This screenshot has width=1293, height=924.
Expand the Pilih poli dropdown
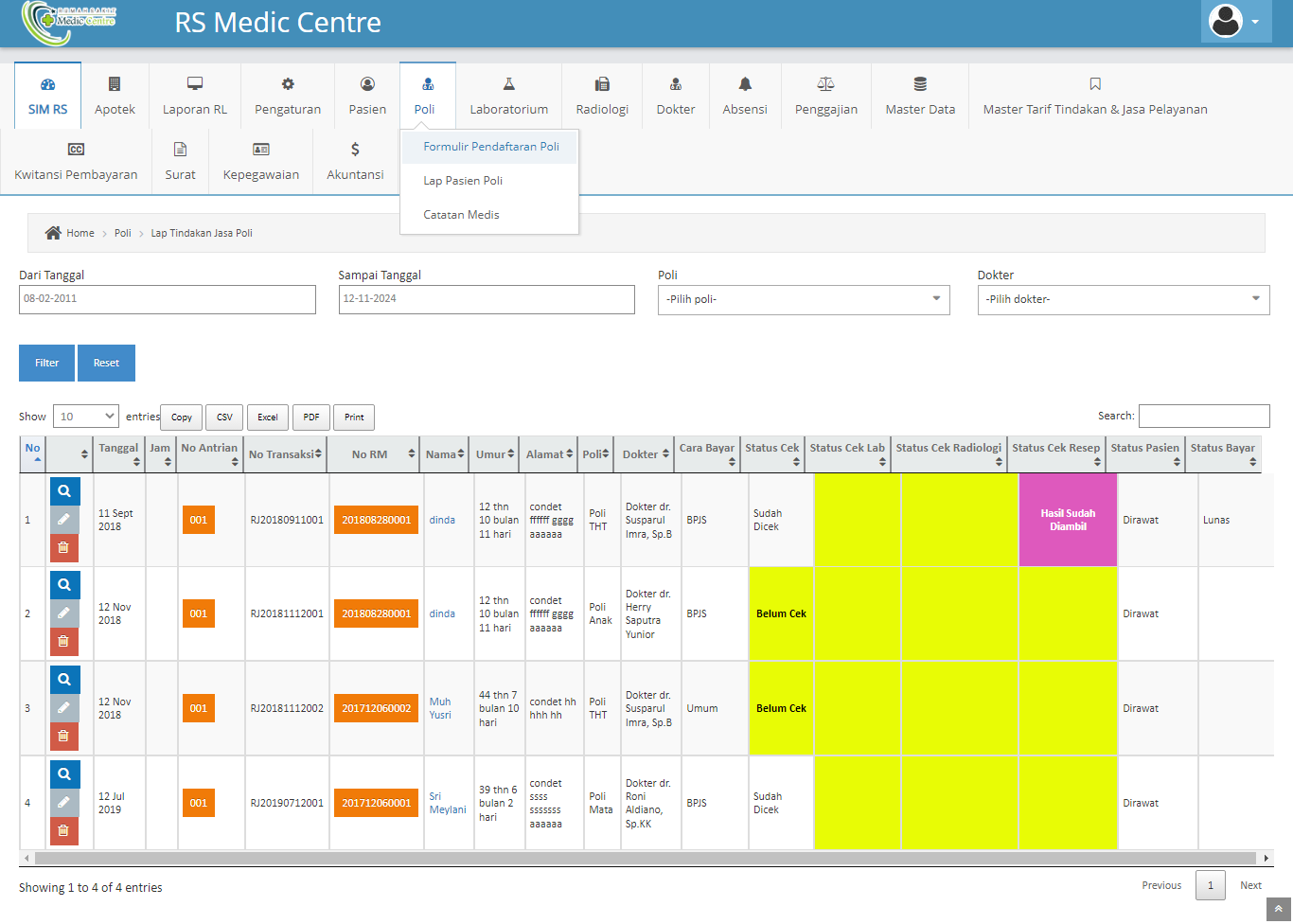pyautogui.click(x=803, y=299)
